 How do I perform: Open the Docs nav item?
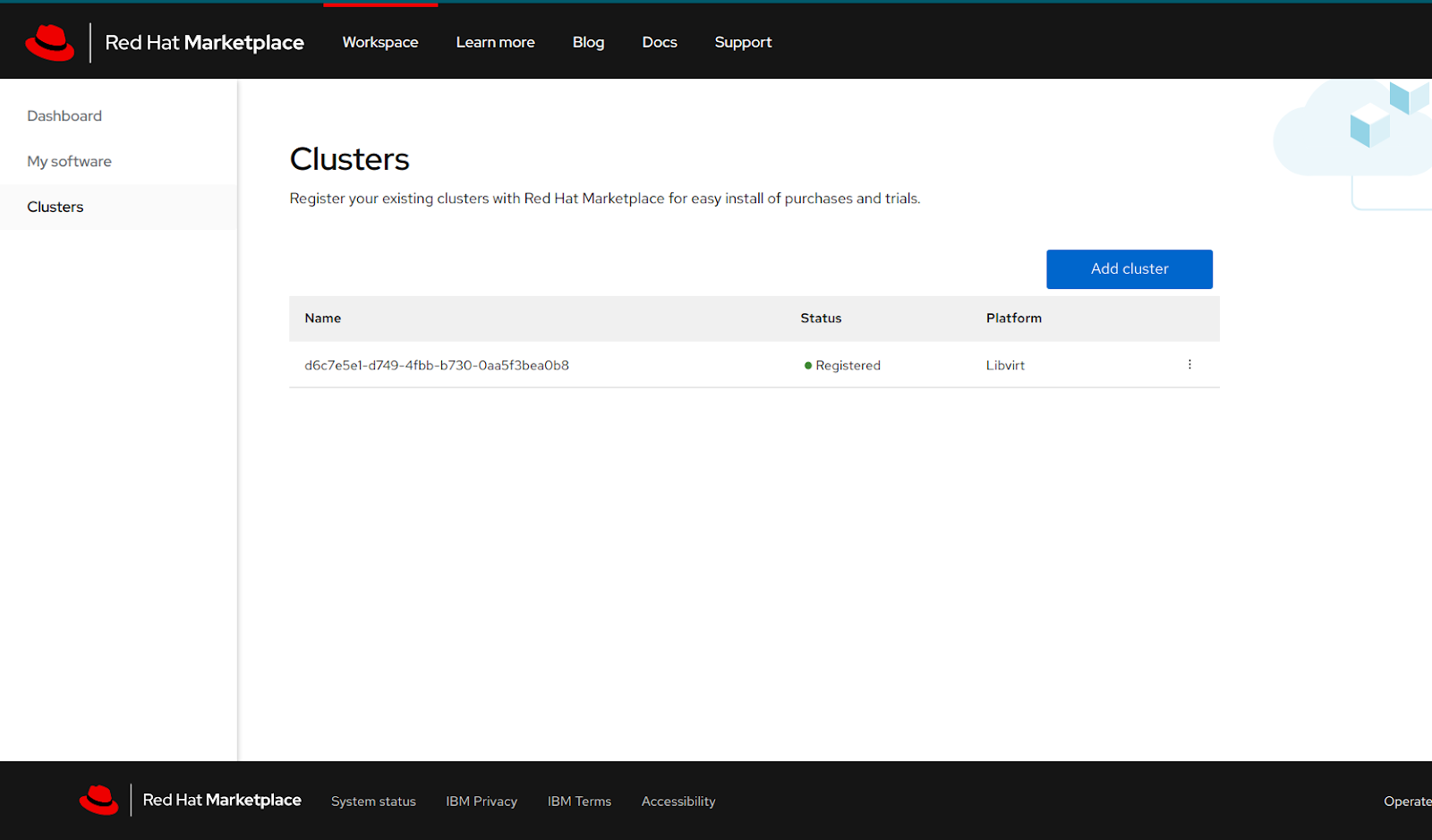tap(660, 42)
